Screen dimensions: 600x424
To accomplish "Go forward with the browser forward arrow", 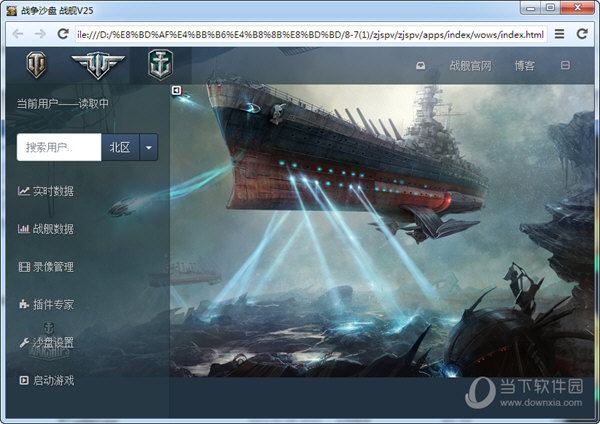I will tap(40, 34).
